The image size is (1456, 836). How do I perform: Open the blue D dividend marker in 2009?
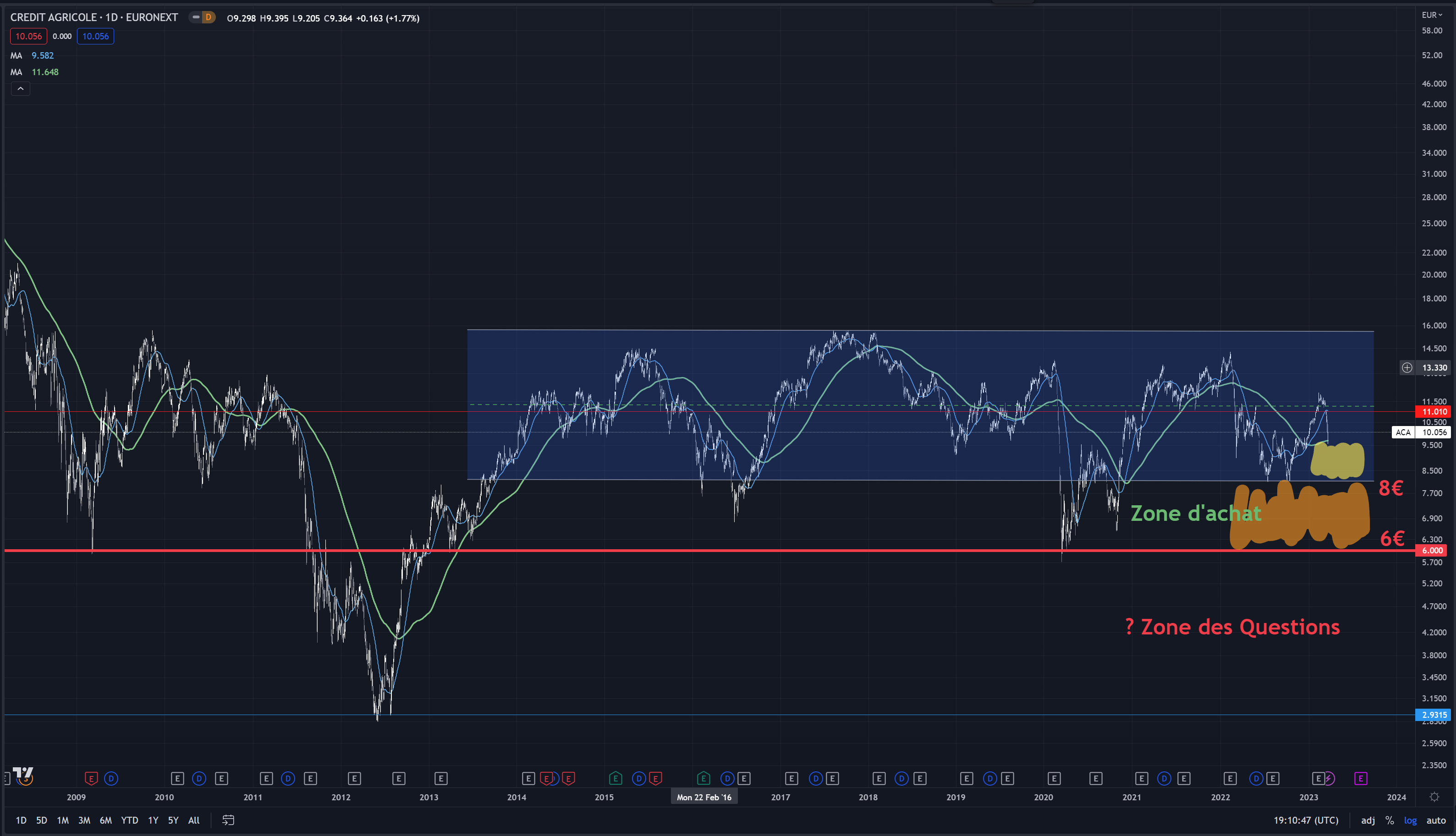click(111, 779)
